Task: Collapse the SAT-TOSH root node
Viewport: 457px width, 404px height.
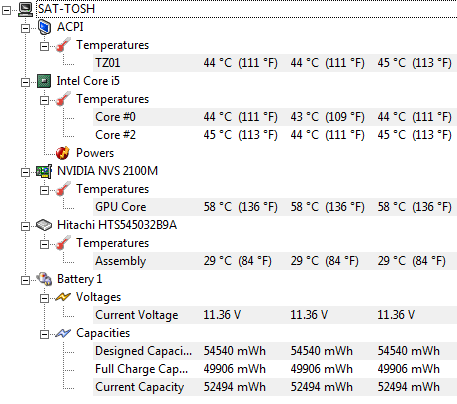Action: pyautogui.click(x=6, y=11)
